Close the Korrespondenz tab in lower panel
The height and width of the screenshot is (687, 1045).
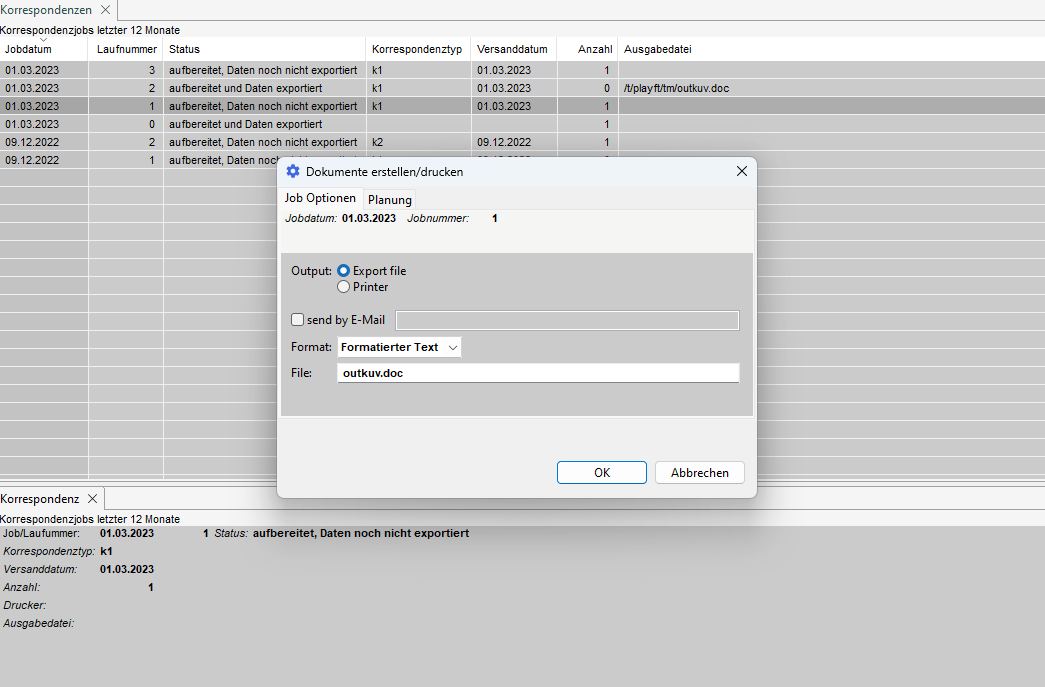coord(92,498)
